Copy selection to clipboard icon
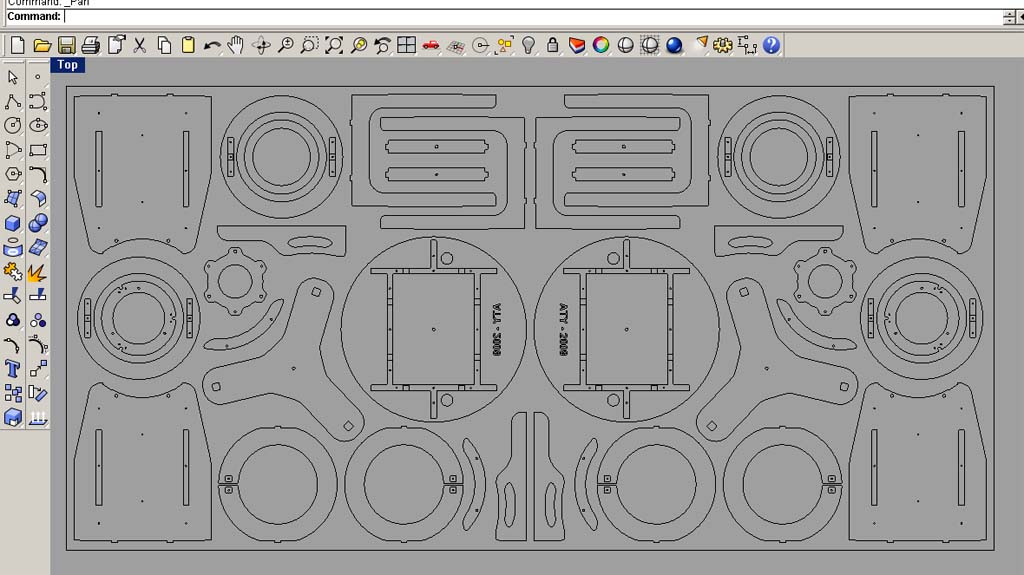Screen dimensions: 1024x575 (x=164, y=45)
